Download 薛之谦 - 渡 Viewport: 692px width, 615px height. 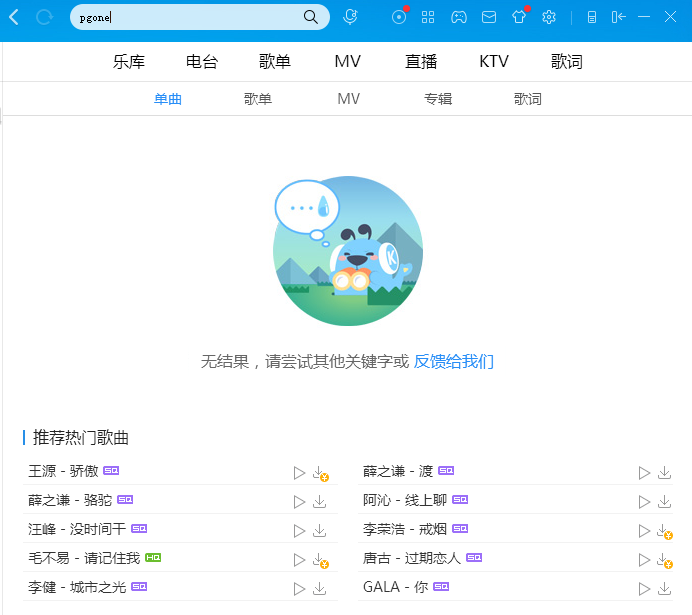[x=665, y=473]
